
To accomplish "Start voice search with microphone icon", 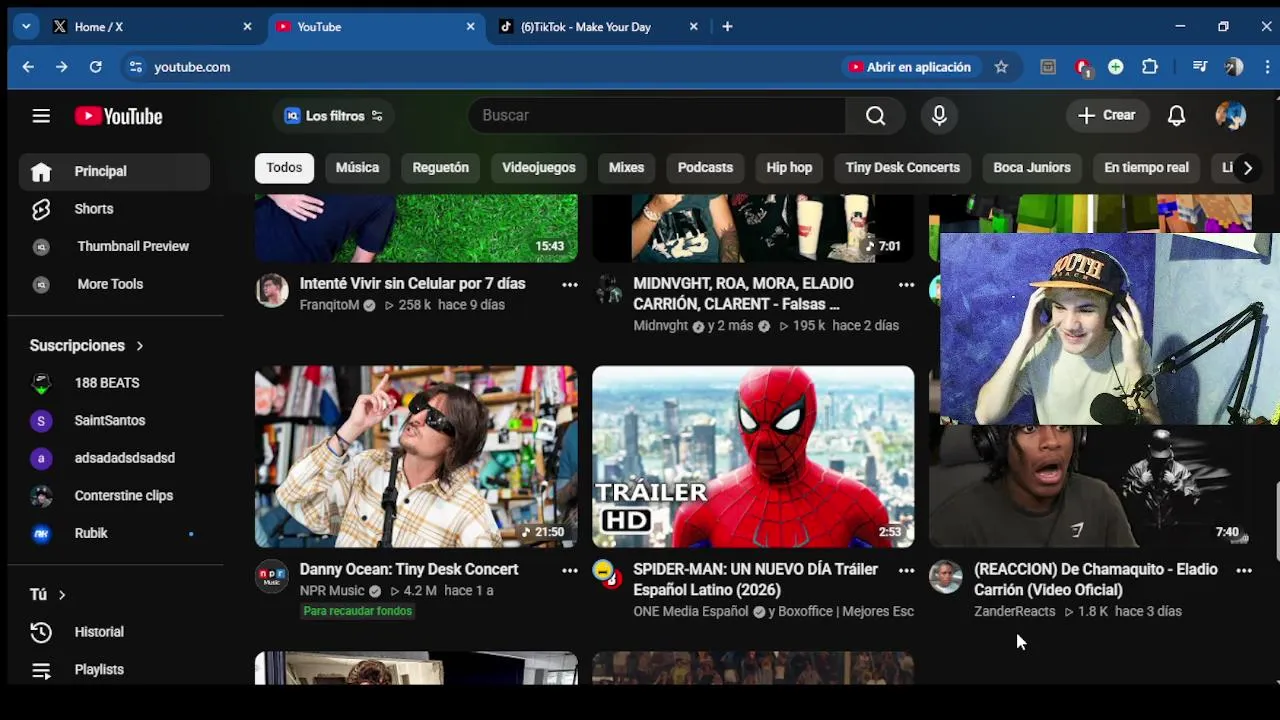I will click(x=939, y=115).
